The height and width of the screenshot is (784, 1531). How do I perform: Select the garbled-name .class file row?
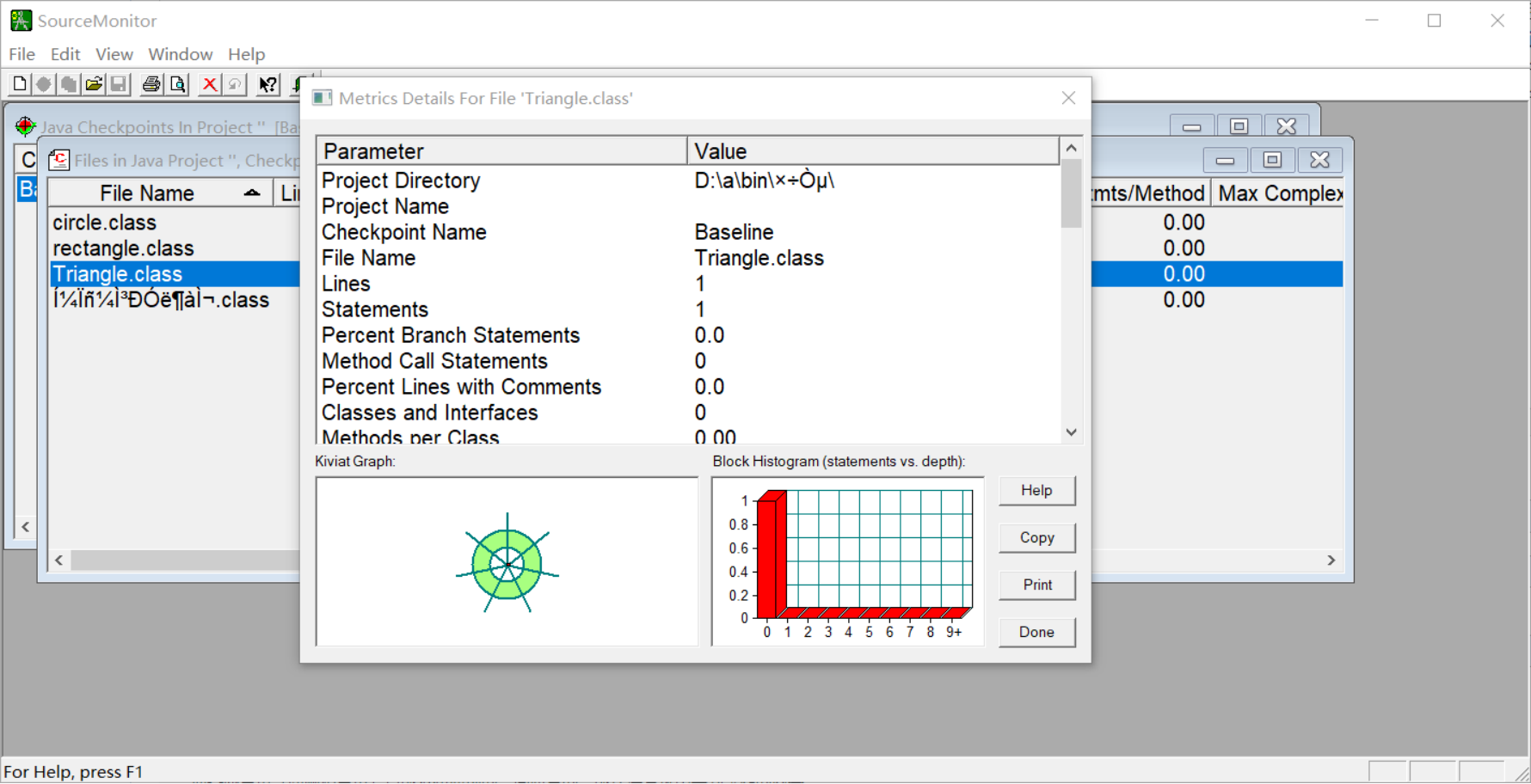click(x=161, y=300)
